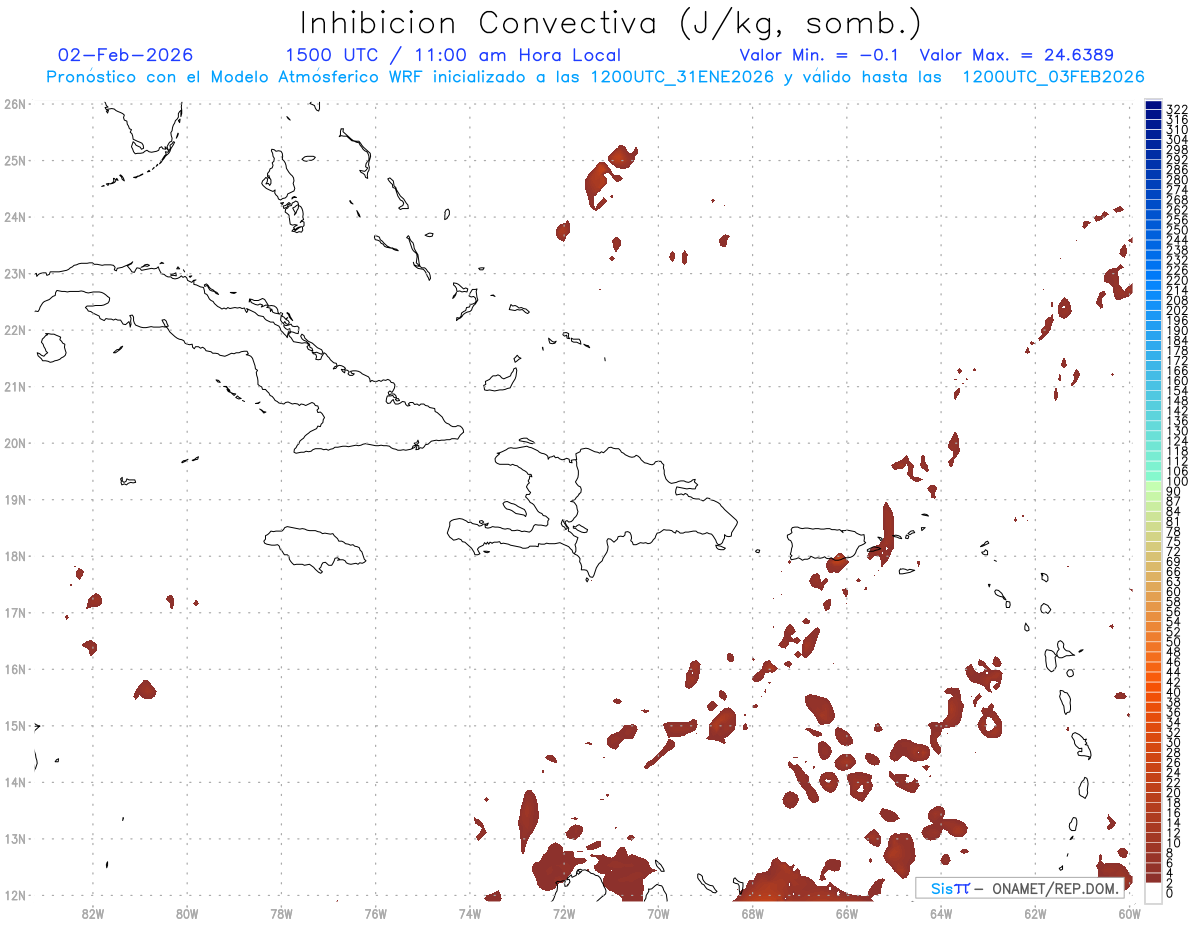Click the 15N latitude label

(15, 725)
